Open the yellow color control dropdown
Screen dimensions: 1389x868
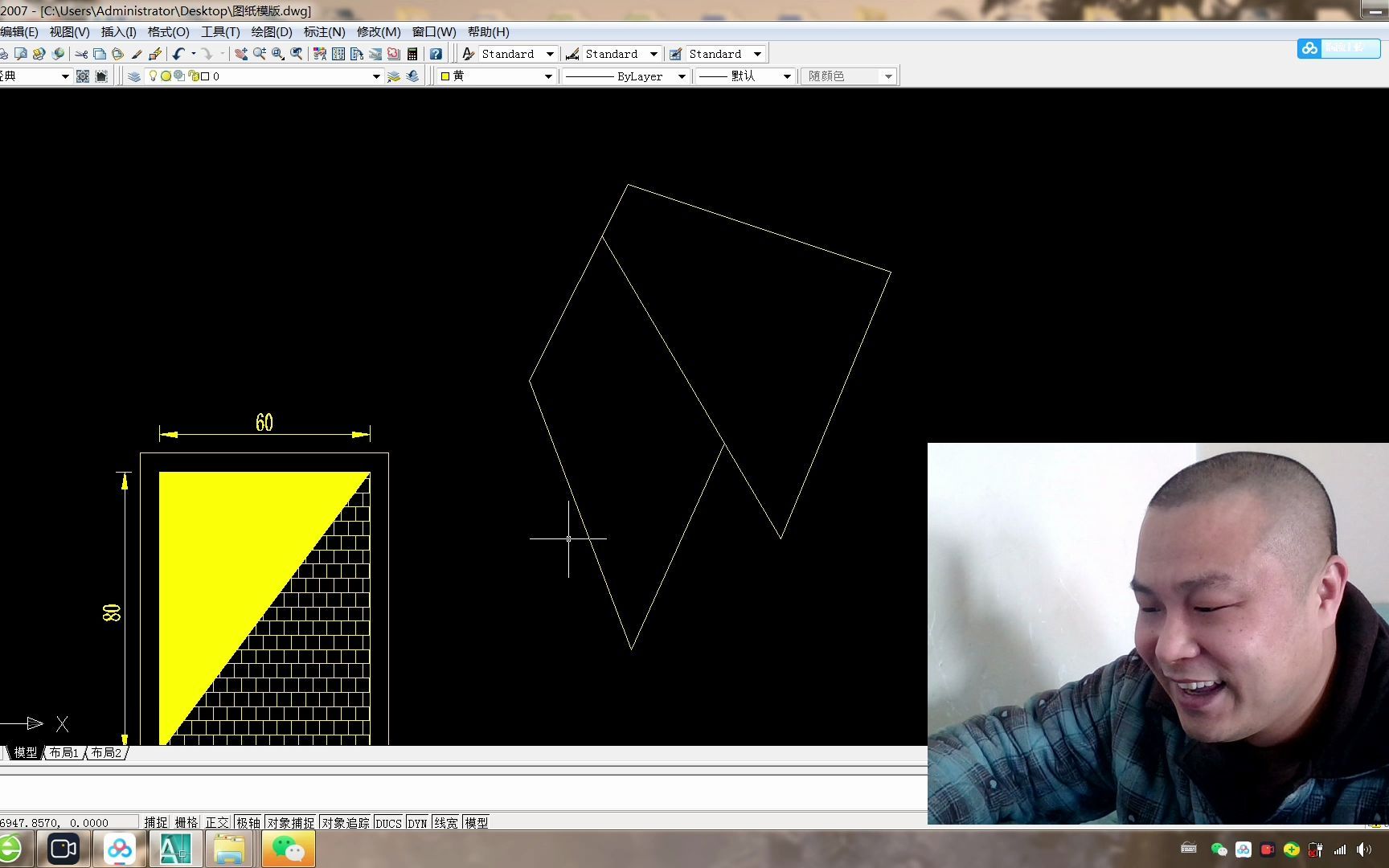coord(497,76)
